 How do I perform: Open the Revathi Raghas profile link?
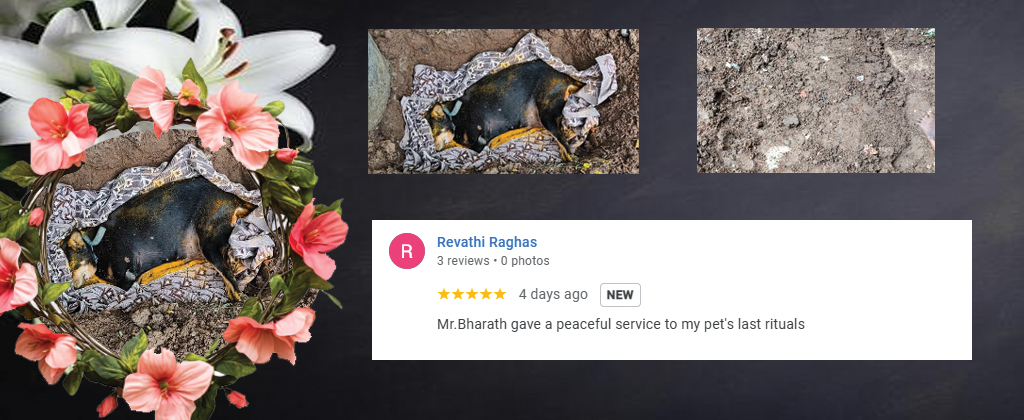(x=487, y=242)
